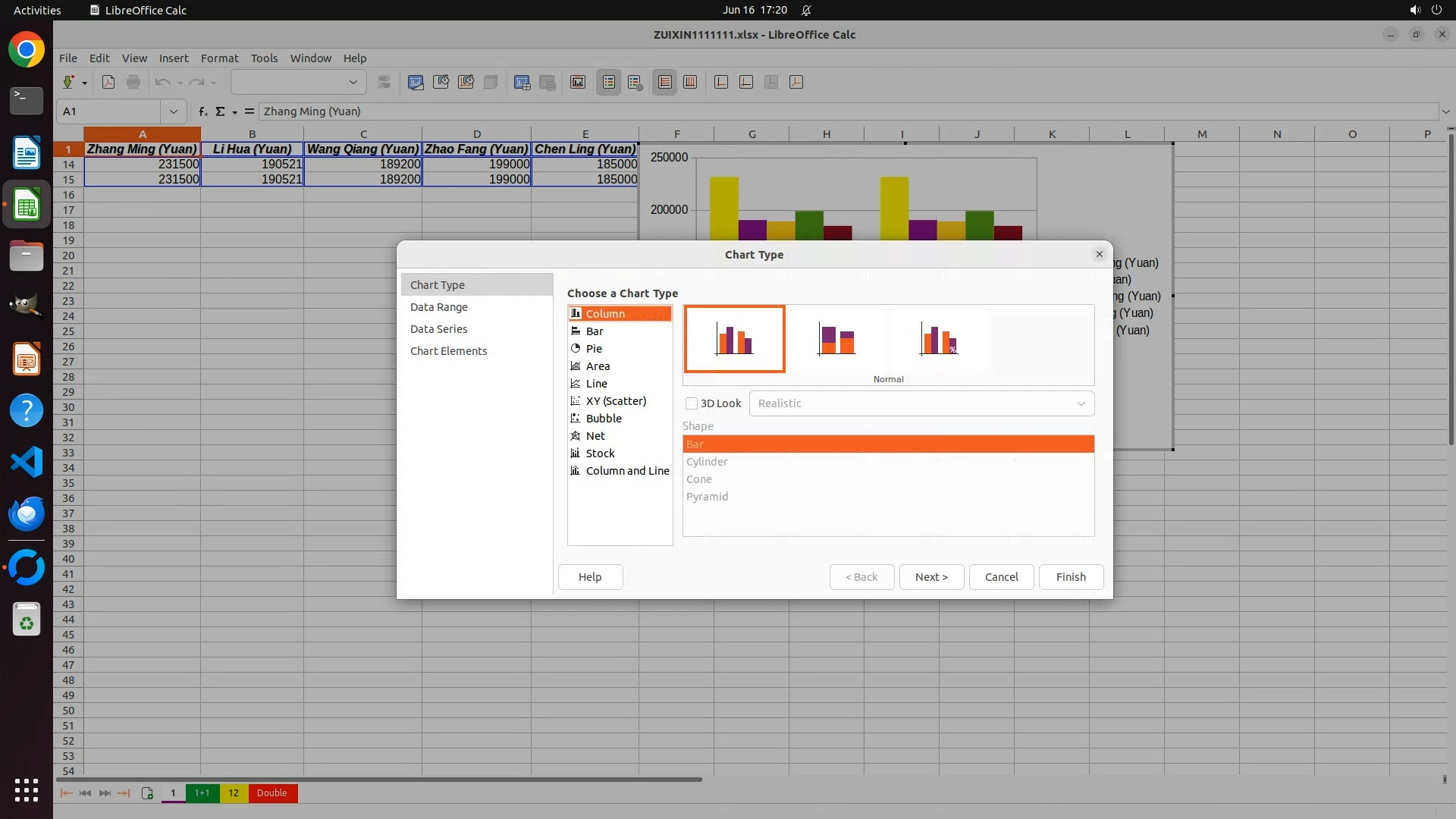The height and width of the screenshot is (819, 1456).
Task: Open Thunderbird from the dock
Action: [27, 513]
